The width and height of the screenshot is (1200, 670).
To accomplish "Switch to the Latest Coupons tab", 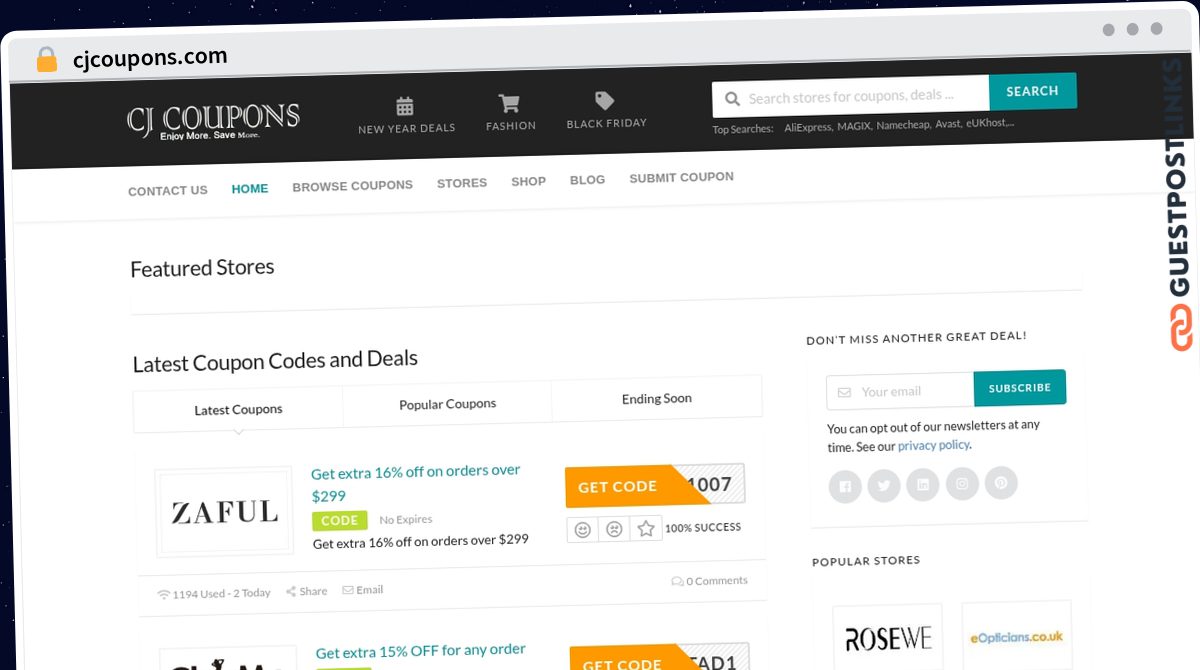I will [x=238, y=410].
